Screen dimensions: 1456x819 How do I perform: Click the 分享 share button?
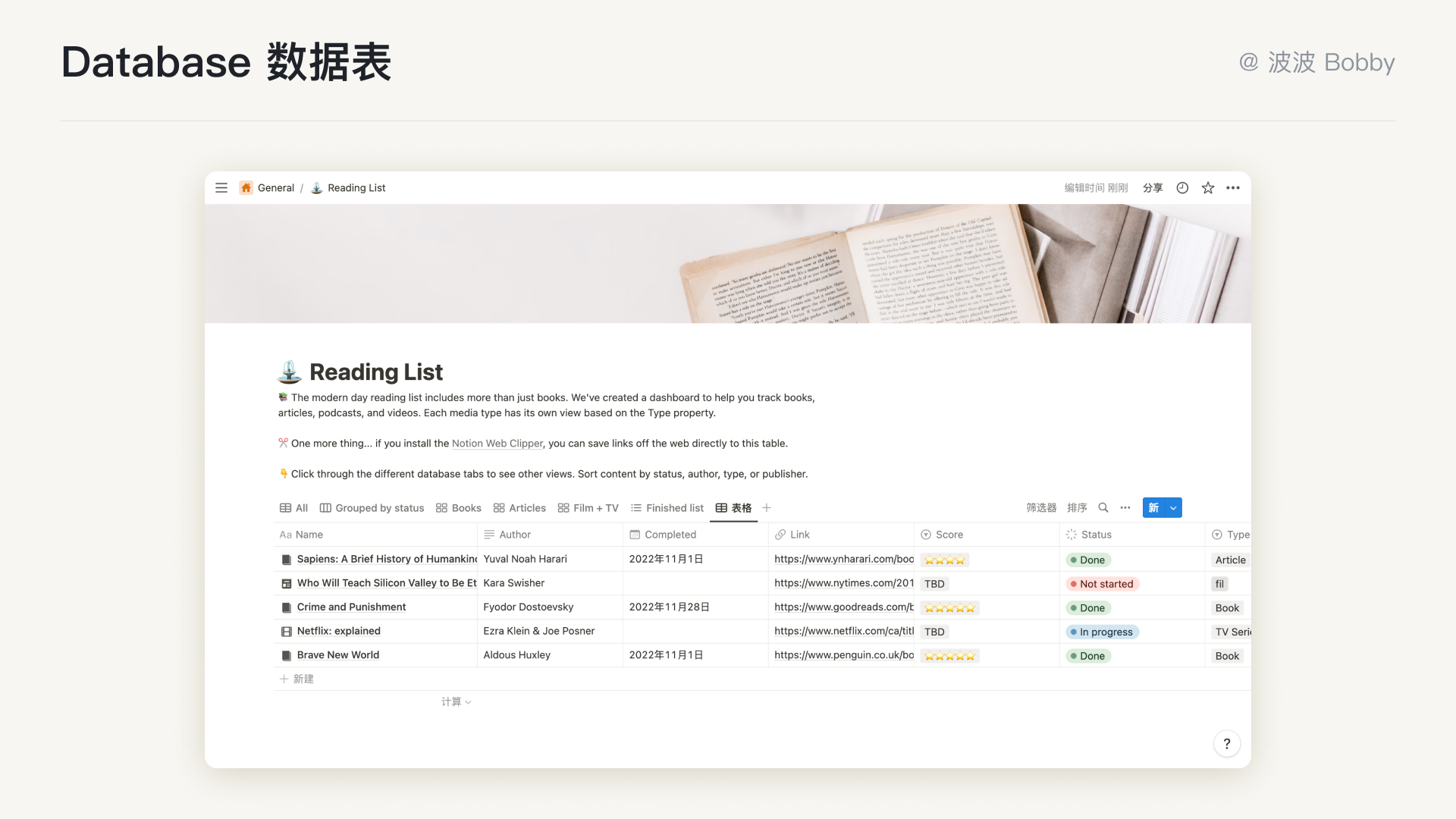[x=1153, y=188]
